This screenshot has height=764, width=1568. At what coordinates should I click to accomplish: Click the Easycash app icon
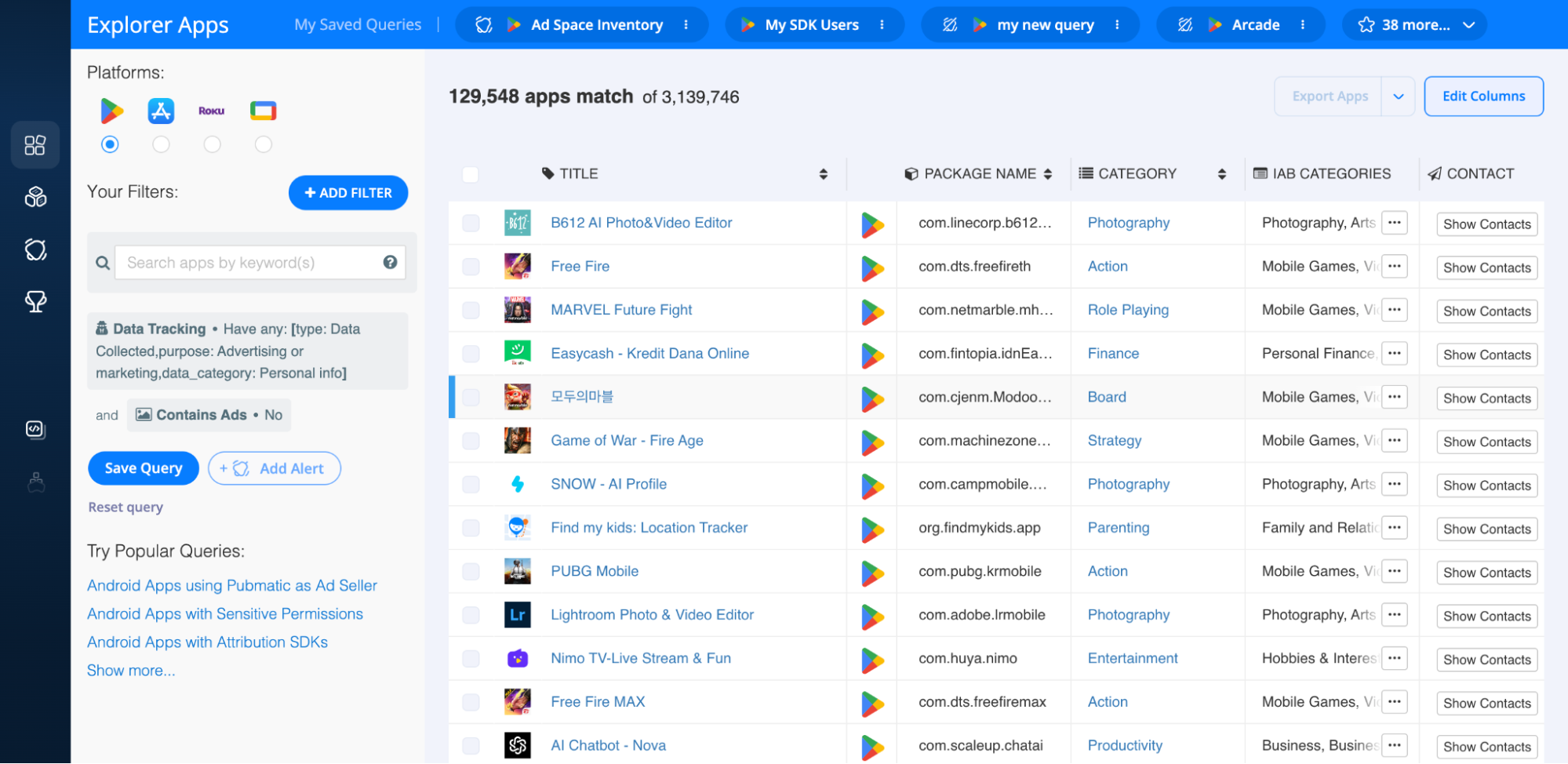coord(518,353)
